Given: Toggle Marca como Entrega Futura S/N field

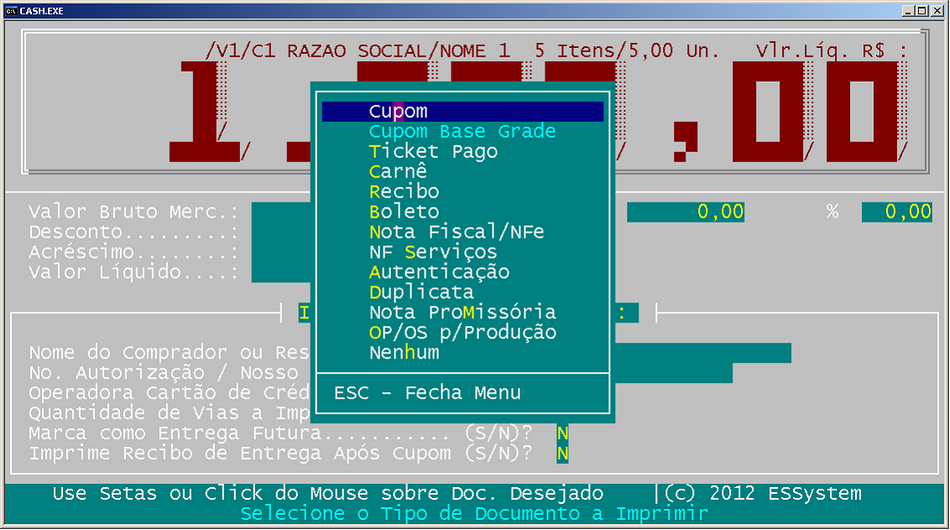Looking at the screenshot, I should (563, 434).
